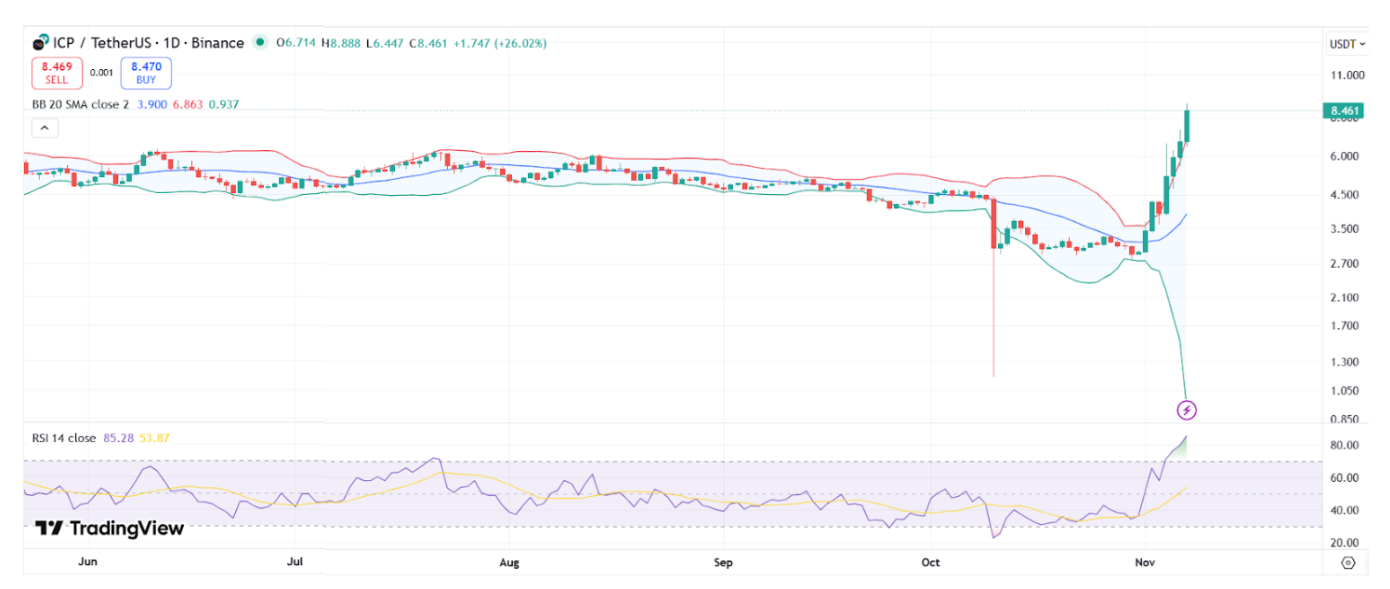
Task: Open the USDT currency dropdown
Action: pyautogui.click(x=1346, y=44)
